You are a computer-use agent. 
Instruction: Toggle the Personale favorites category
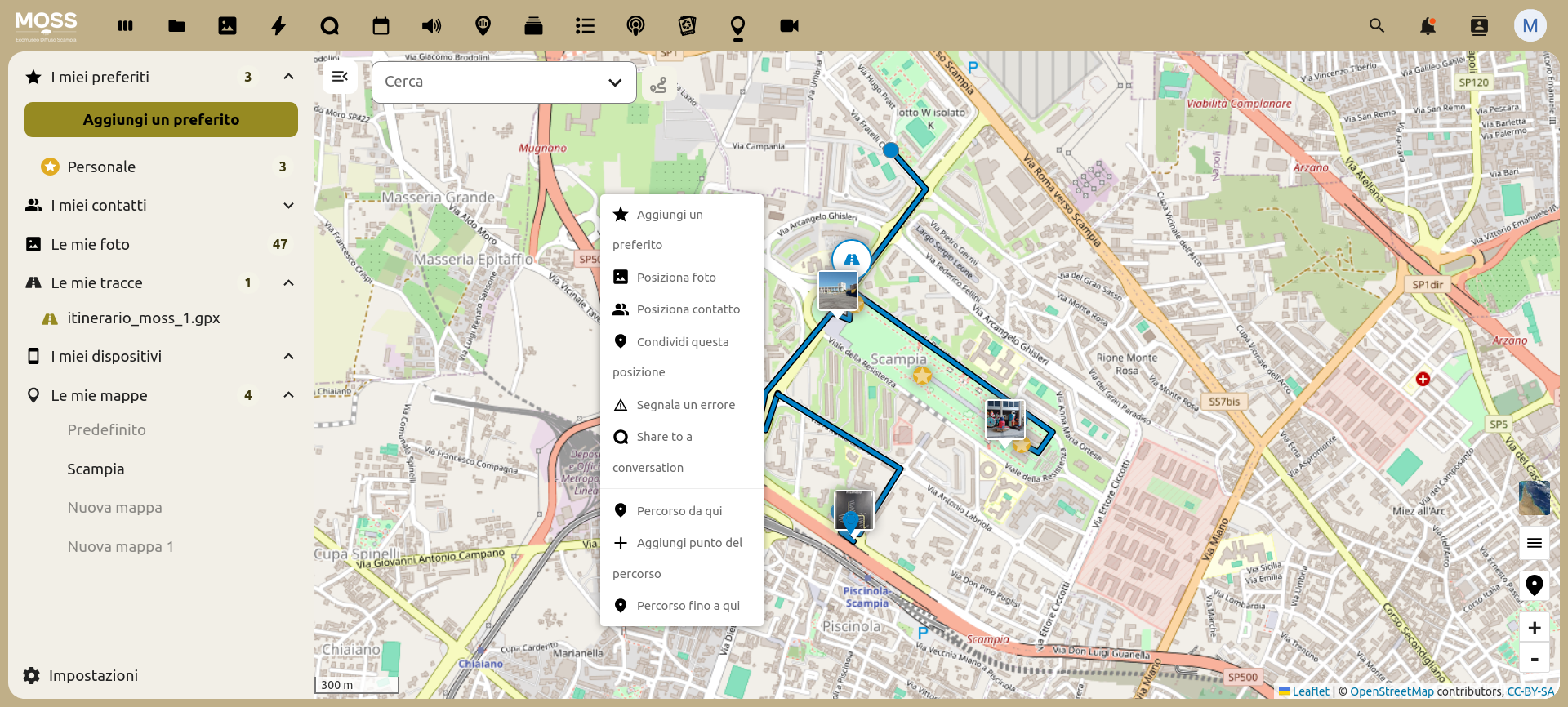101,167
